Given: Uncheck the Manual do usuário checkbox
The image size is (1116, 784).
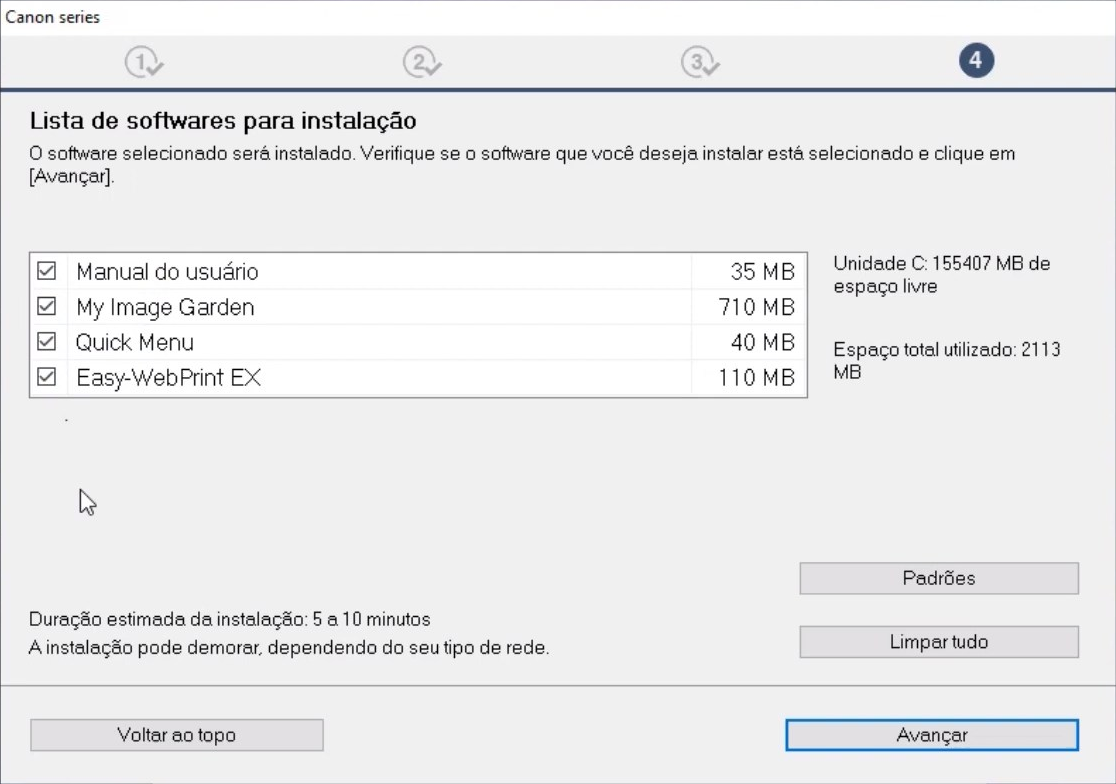Looking at the screenshot, I should click(47, 271).
